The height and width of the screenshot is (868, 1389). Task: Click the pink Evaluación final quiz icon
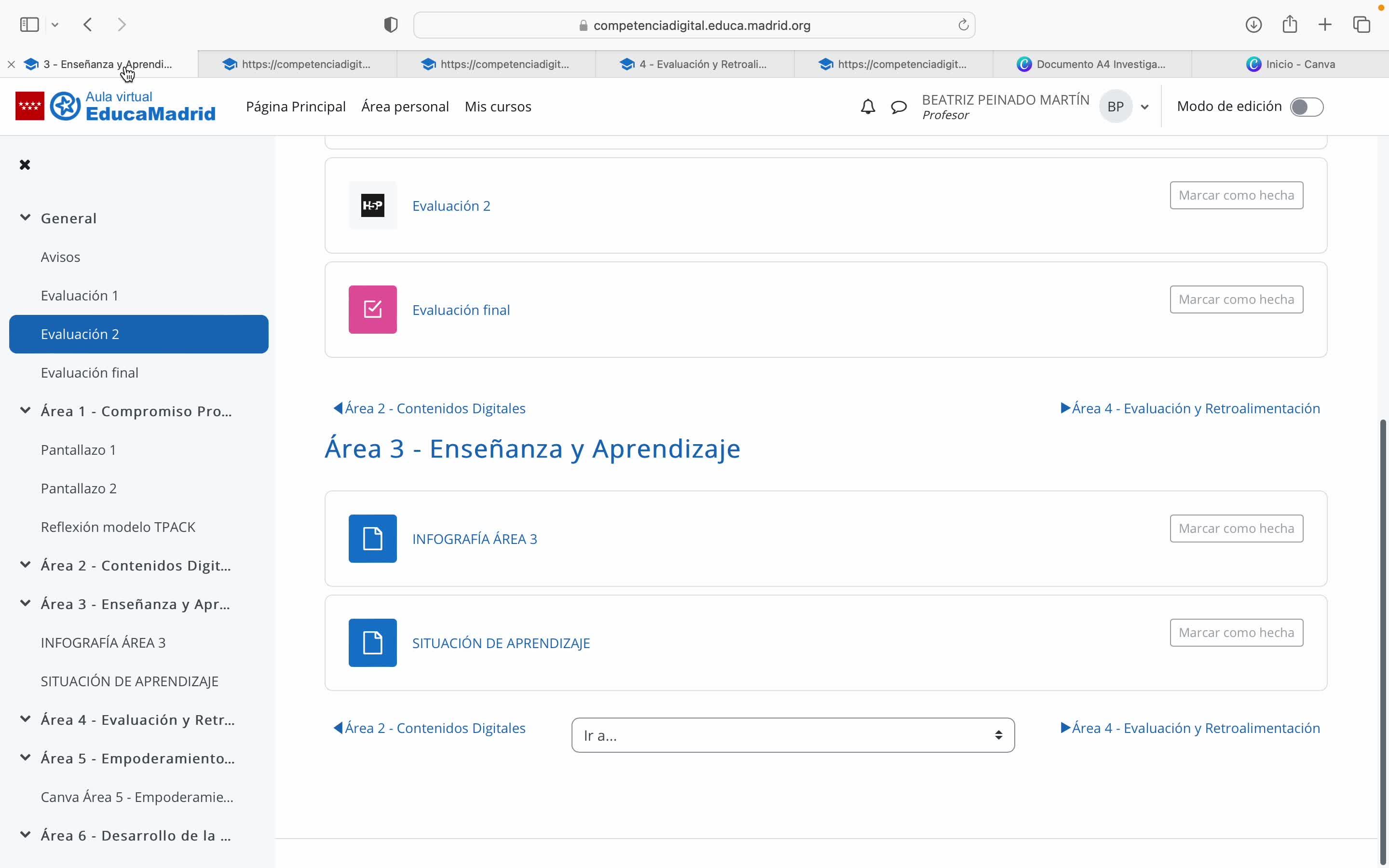coord(372,310)
